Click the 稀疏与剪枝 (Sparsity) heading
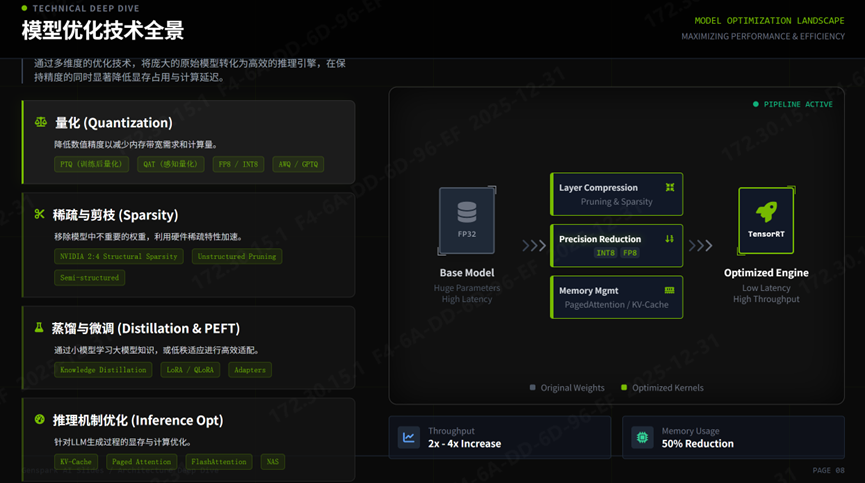This screenshot has width=865, height=483. tap(115, 214)
